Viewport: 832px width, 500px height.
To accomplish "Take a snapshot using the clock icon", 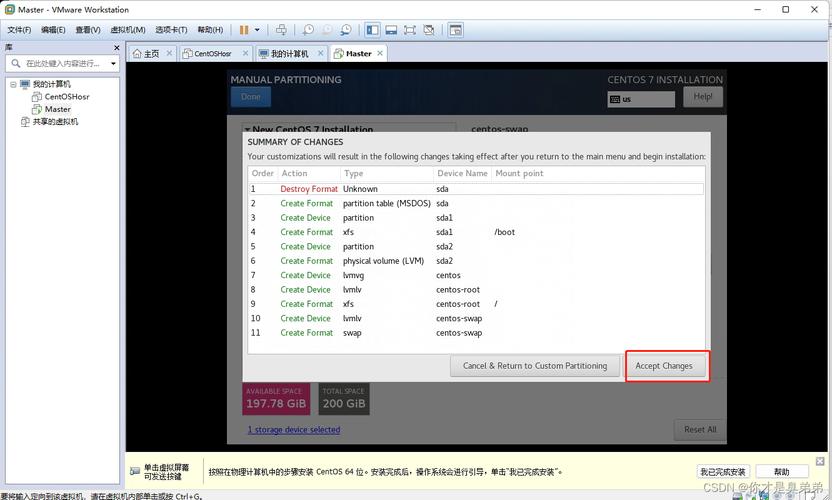I will pos(308,30).
